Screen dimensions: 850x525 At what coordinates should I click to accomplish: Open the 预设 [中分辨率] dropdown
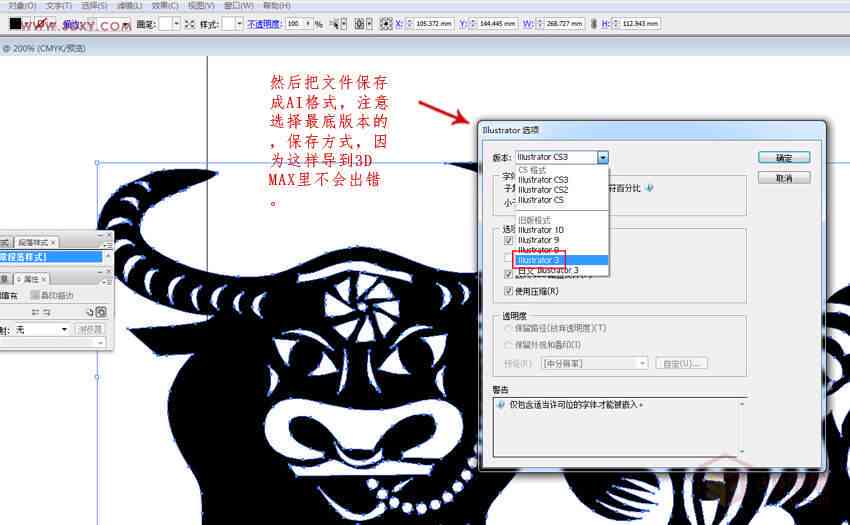(x=595, y=363)
